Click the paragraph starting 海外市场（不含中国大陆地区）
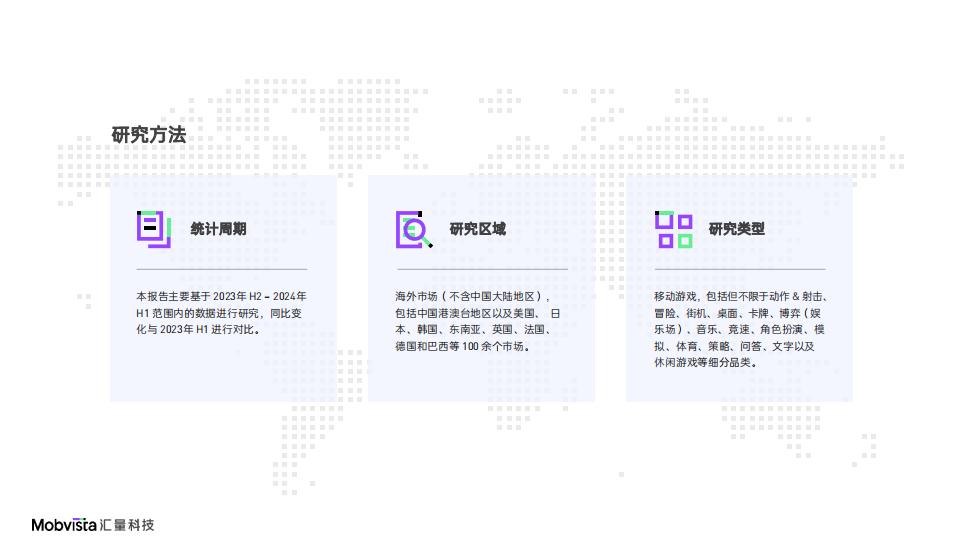Viewport: 968px width, 544px height. [478, 321]
